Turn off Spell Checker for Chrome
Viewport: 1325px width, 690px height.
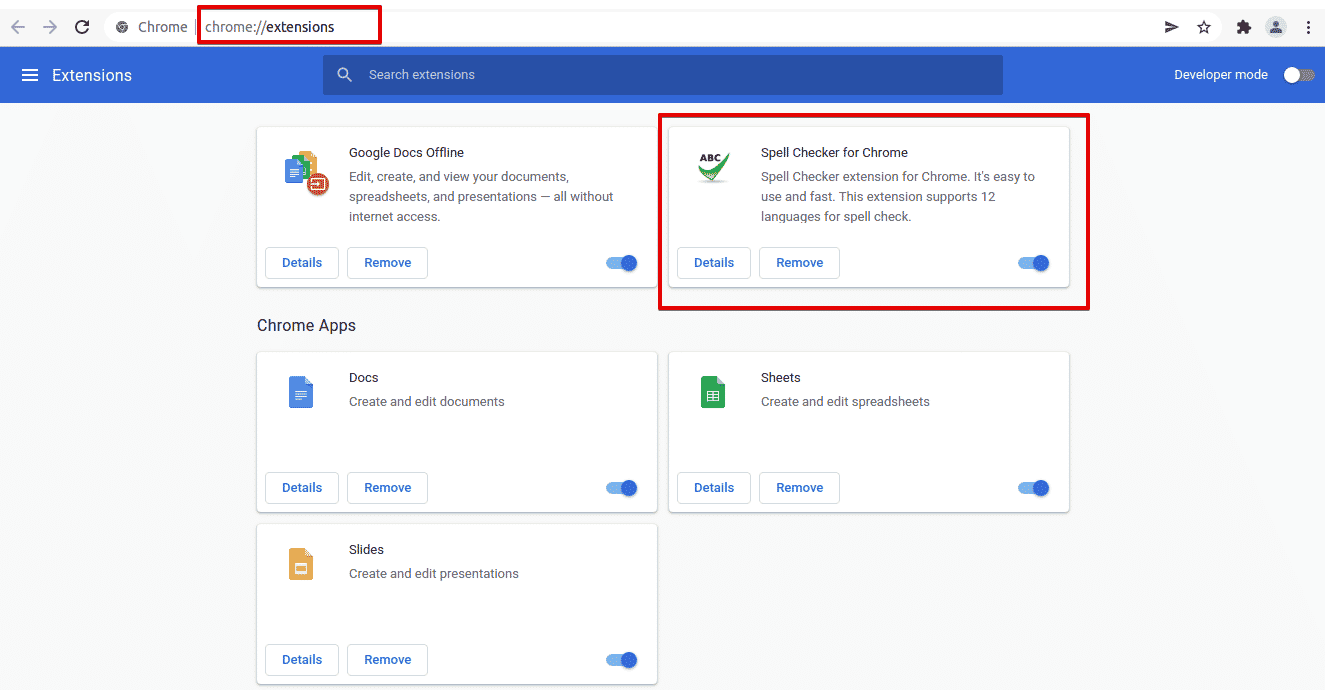[x=1034, y=263]
